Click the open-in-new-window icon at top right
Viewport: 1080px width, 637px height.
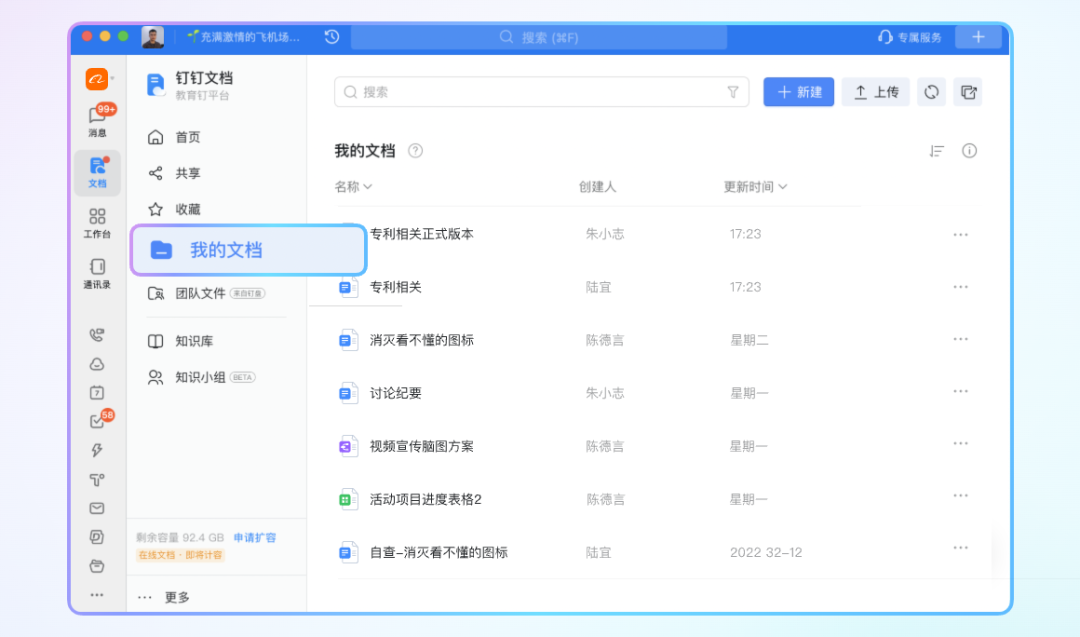[x=968, y=92]
